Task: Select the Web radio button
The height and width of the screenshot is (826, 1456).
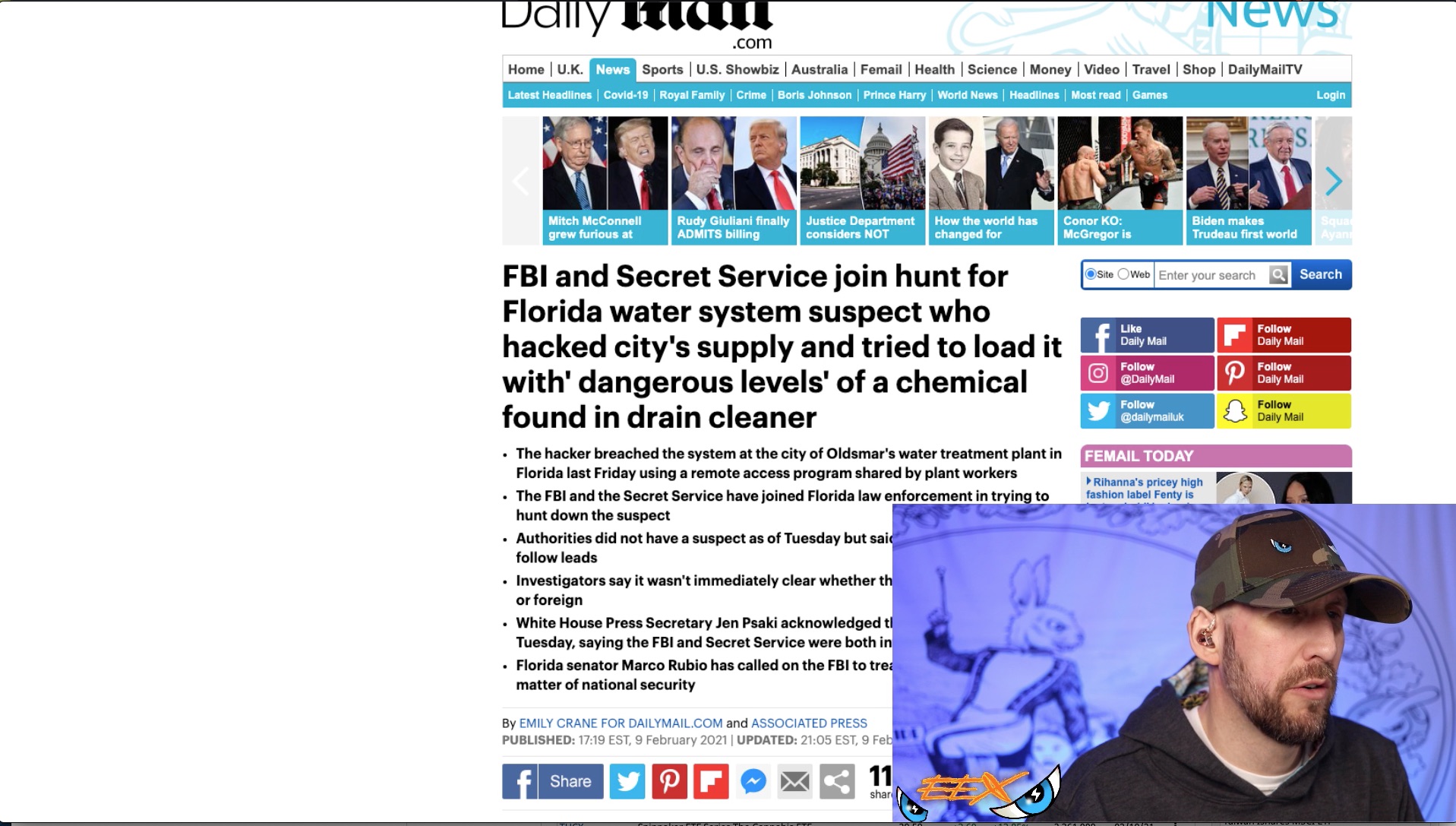Action: click(x=1123, y=274)
